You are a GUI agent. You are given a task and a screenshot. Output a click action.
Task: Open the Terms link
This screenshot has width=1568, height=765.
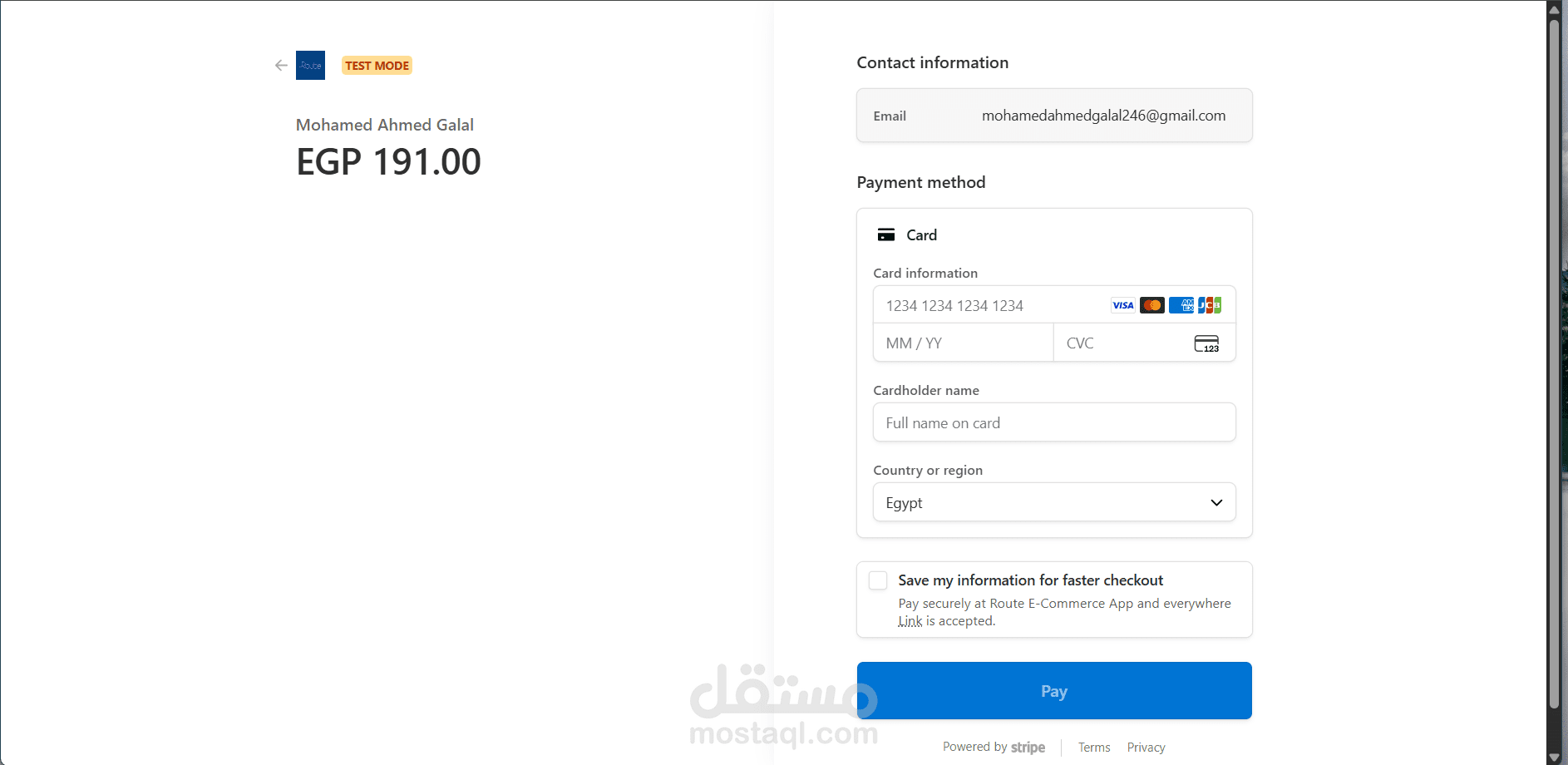1094,748
